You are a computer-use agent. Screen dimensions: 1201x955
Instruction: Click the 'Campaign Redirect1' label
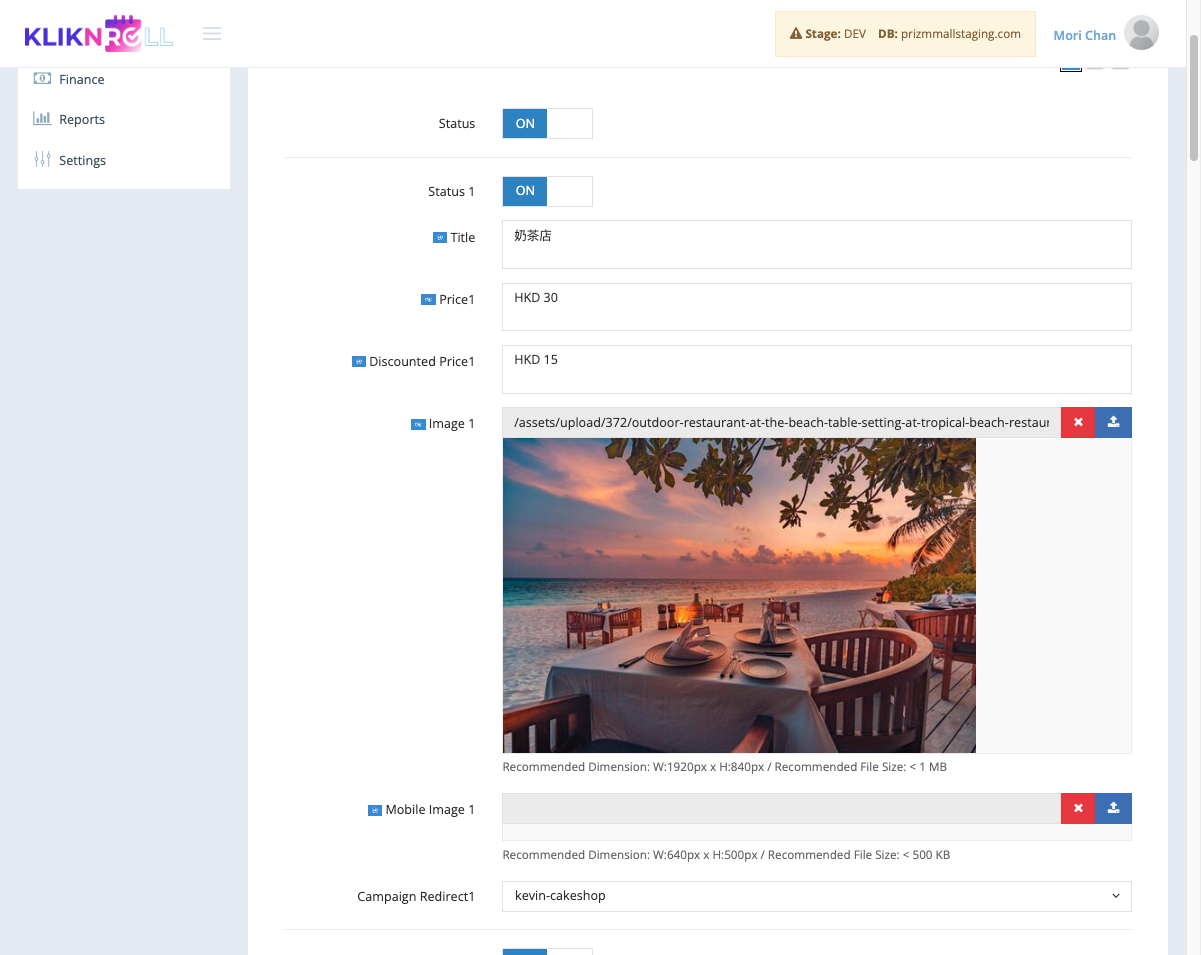[x=416, y=897]
